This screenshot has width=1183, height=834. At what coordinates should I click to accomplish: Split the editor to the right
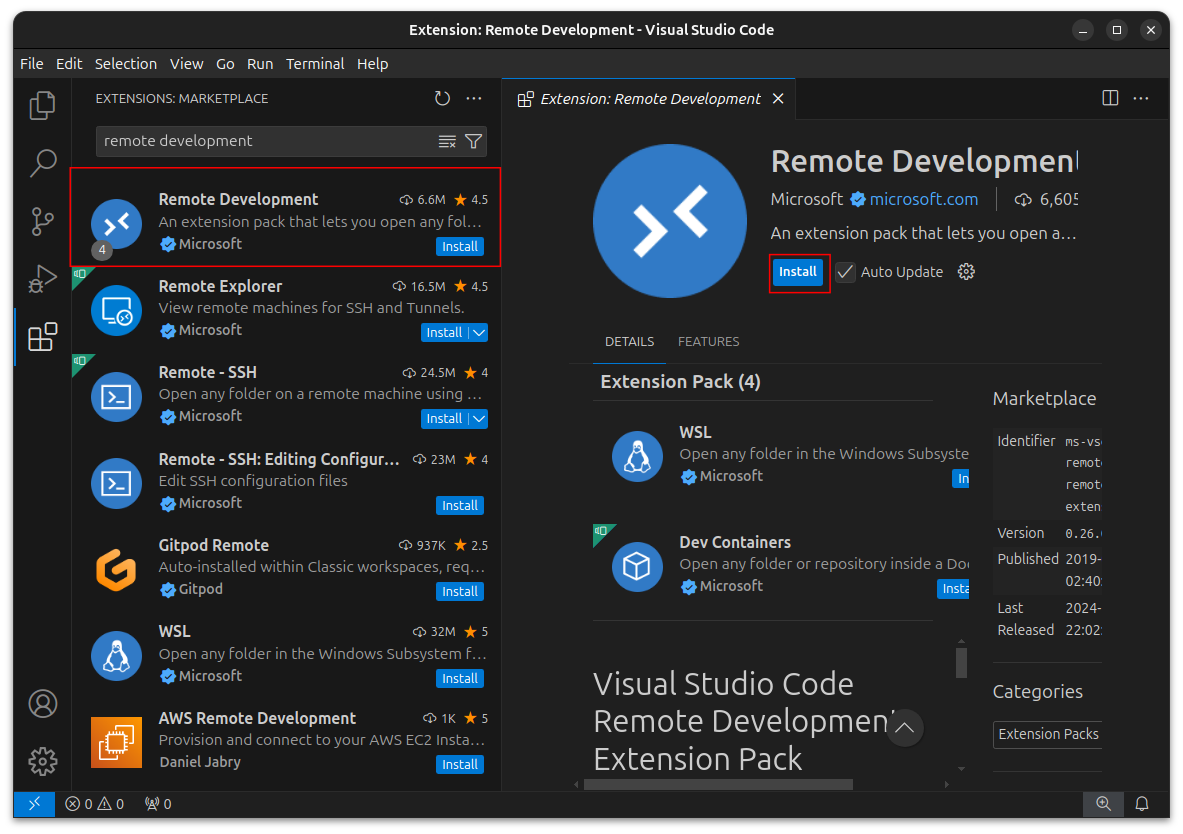point(1110,98)
